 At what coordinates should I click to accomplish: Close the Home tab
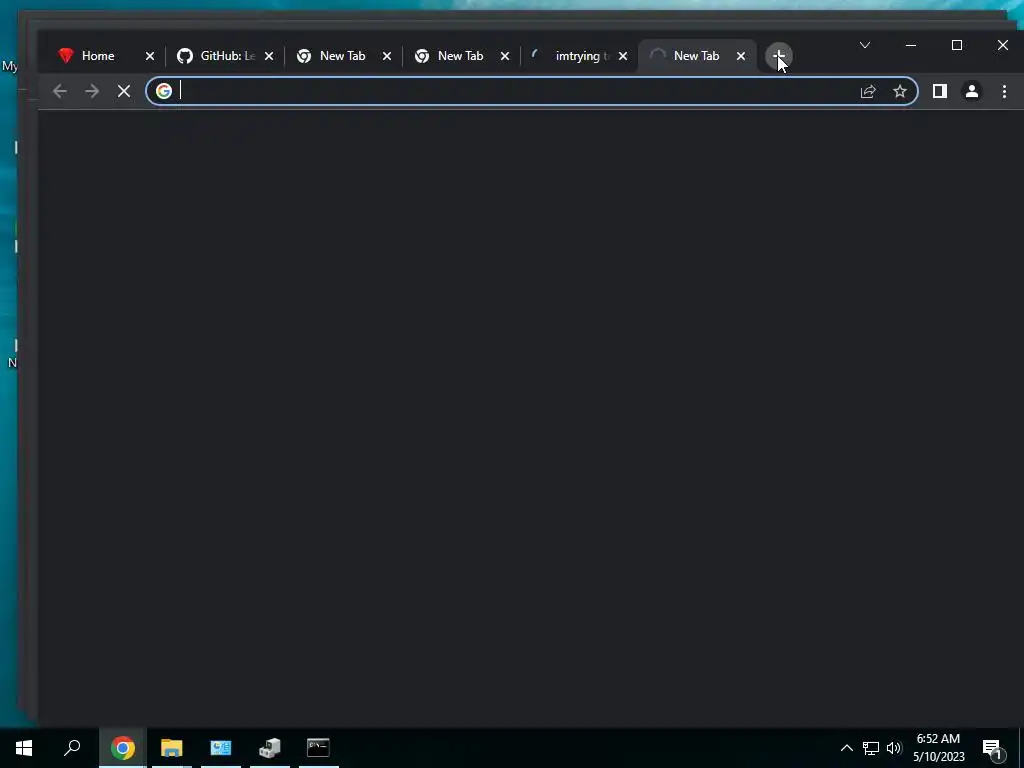[150, 56]
